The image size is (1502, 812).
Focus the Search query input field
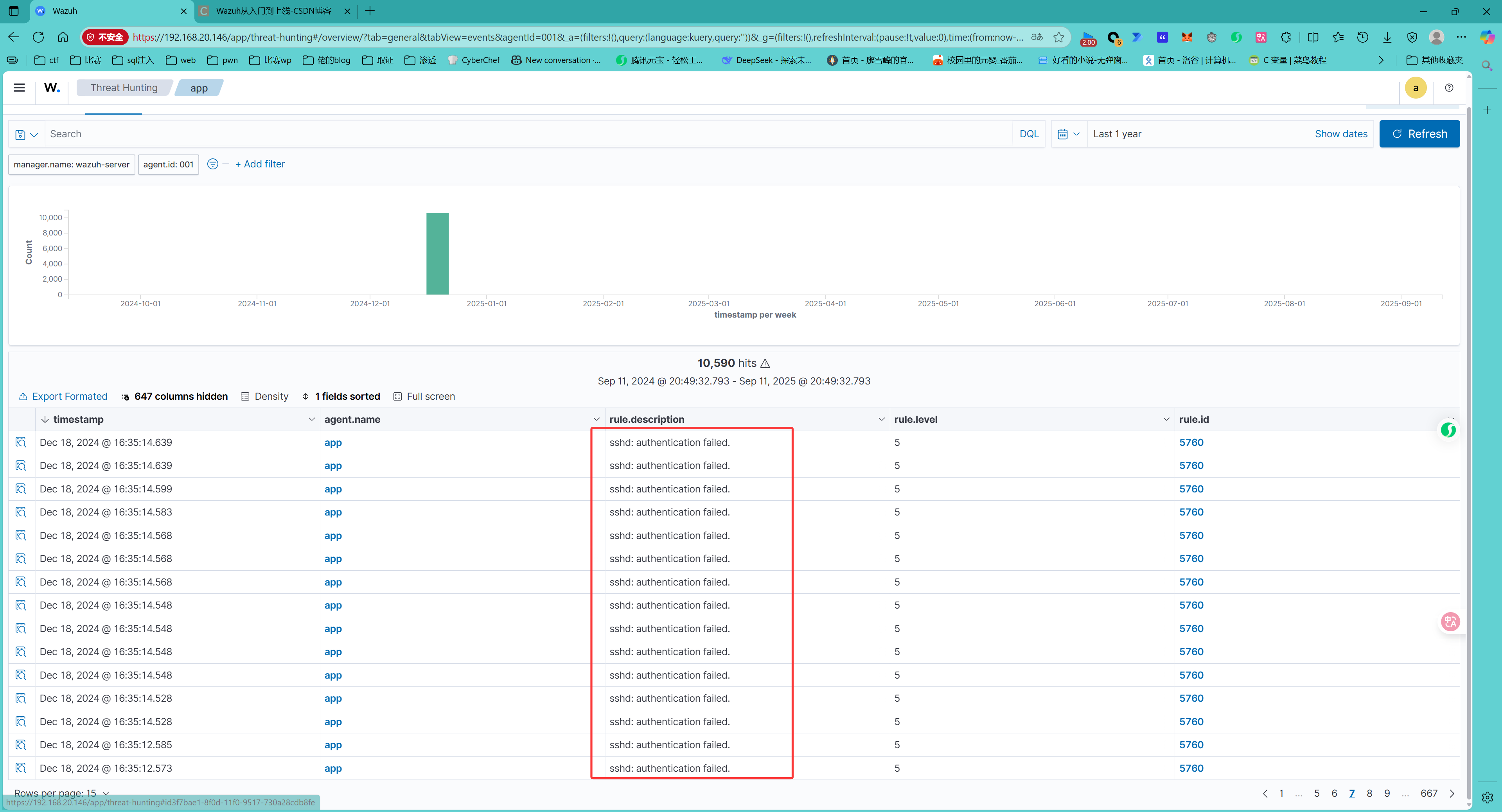coord(525,134)
